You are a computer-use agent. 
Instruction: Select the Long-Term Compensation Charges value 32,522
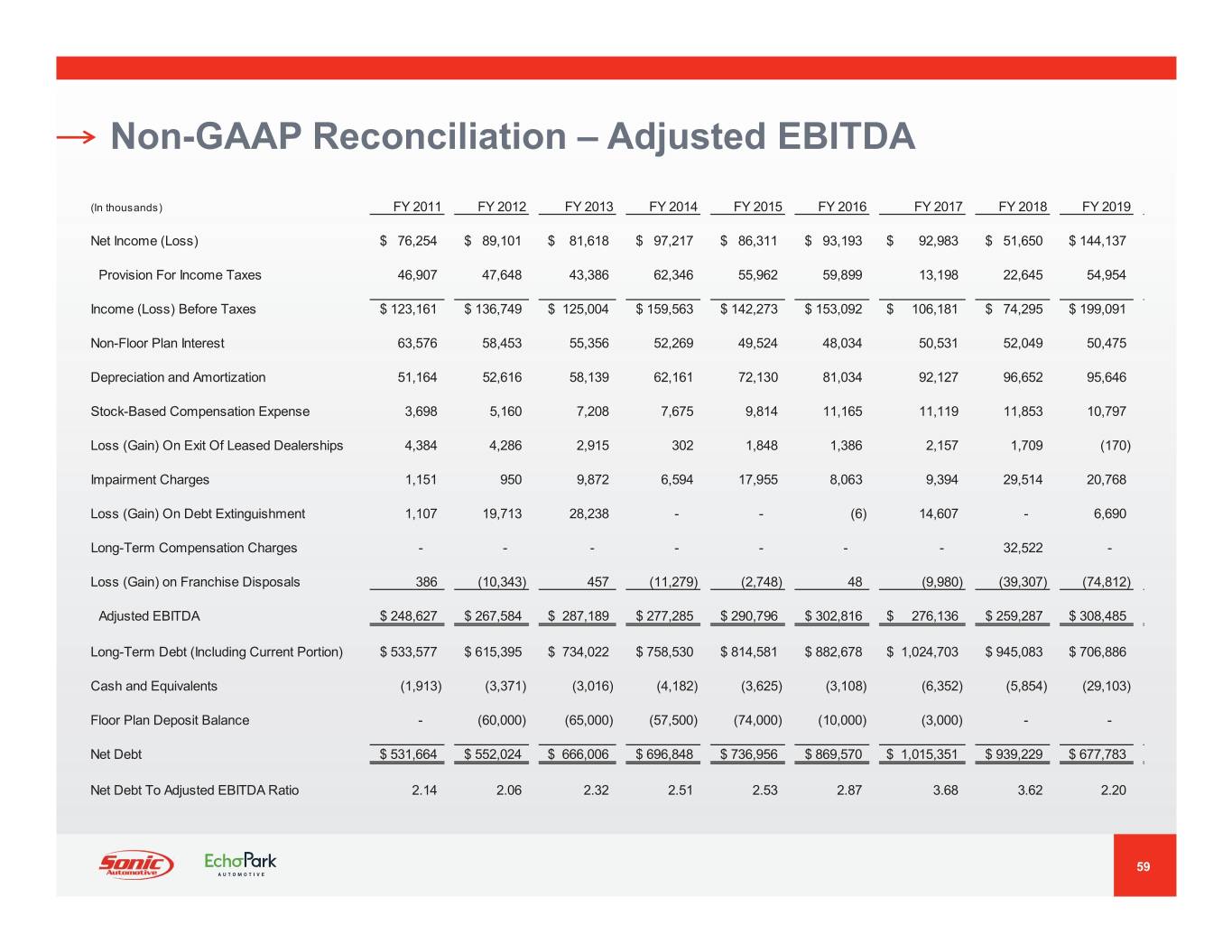1023,548
